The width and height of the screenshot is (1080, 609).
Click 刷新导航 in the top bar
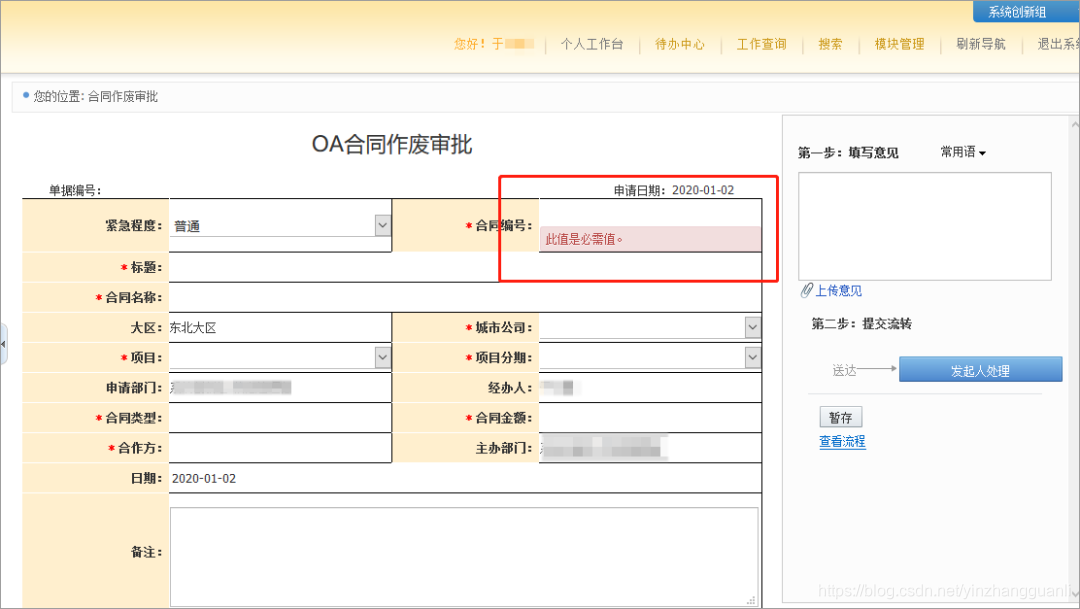981,44
